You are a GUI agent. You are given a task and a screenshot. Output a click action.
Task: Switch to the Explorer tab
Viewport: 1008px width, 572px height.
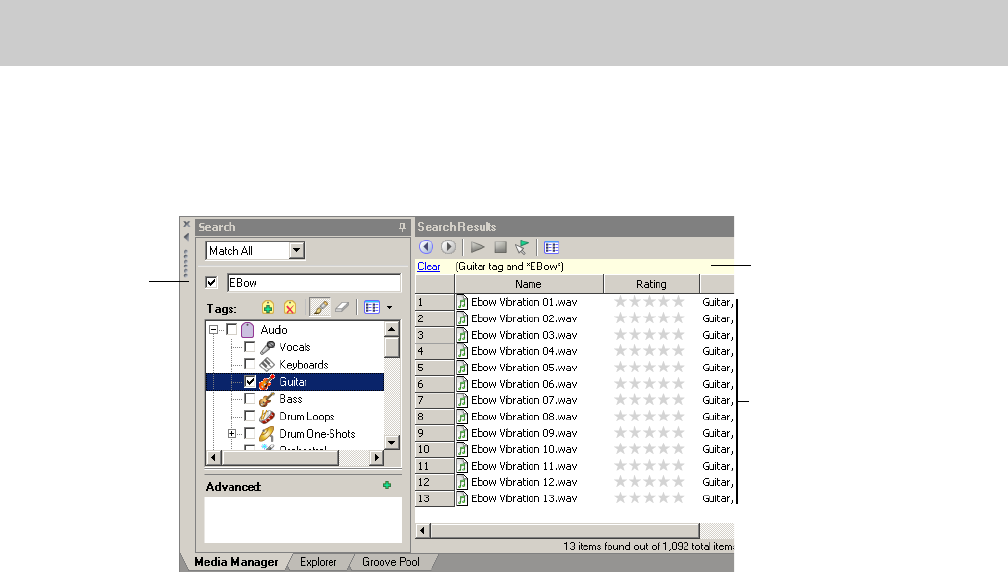point(318,562)
